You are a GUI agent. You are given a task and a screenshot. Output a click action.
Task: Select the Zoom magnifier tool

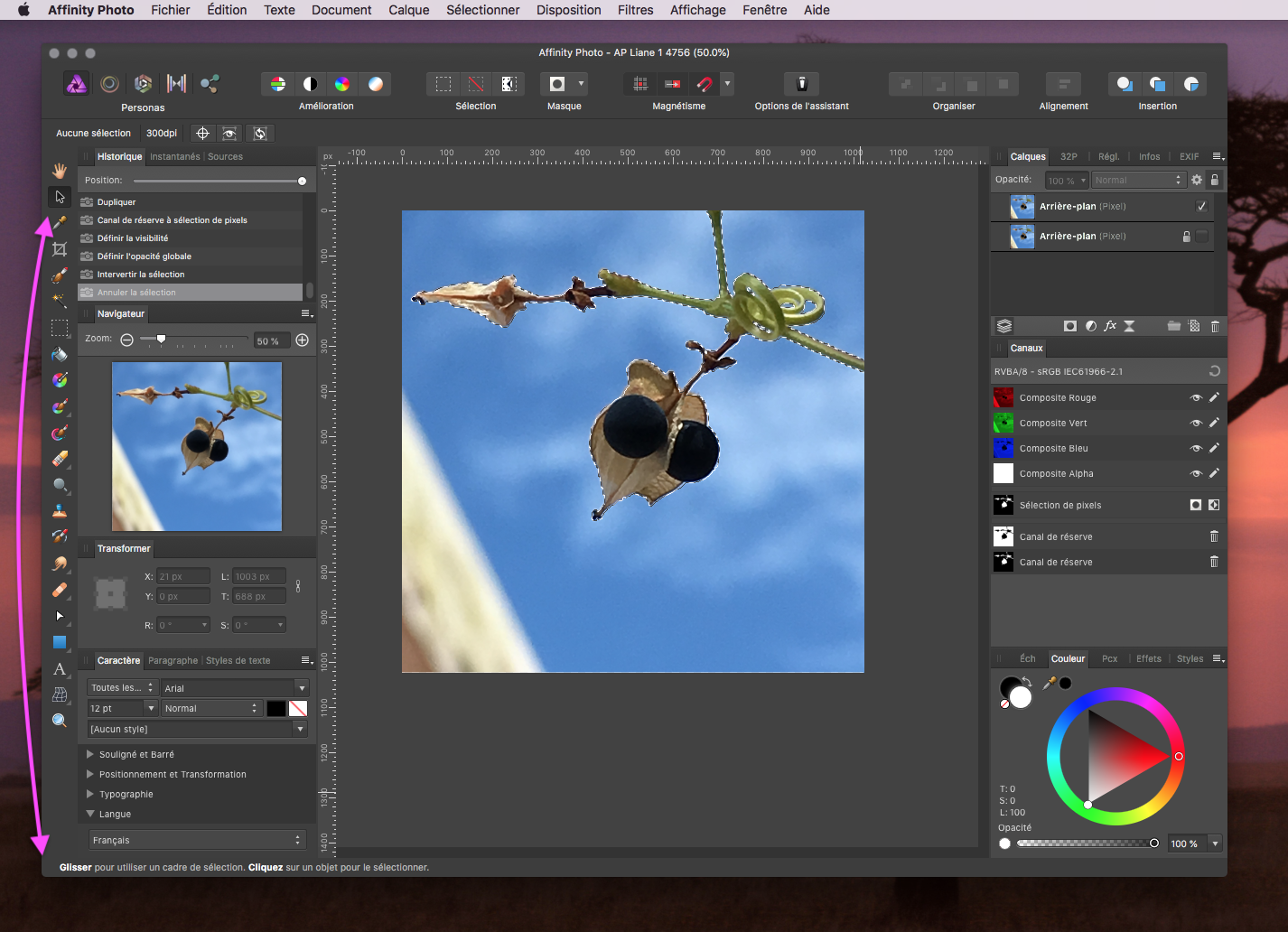tap(60, 721)
